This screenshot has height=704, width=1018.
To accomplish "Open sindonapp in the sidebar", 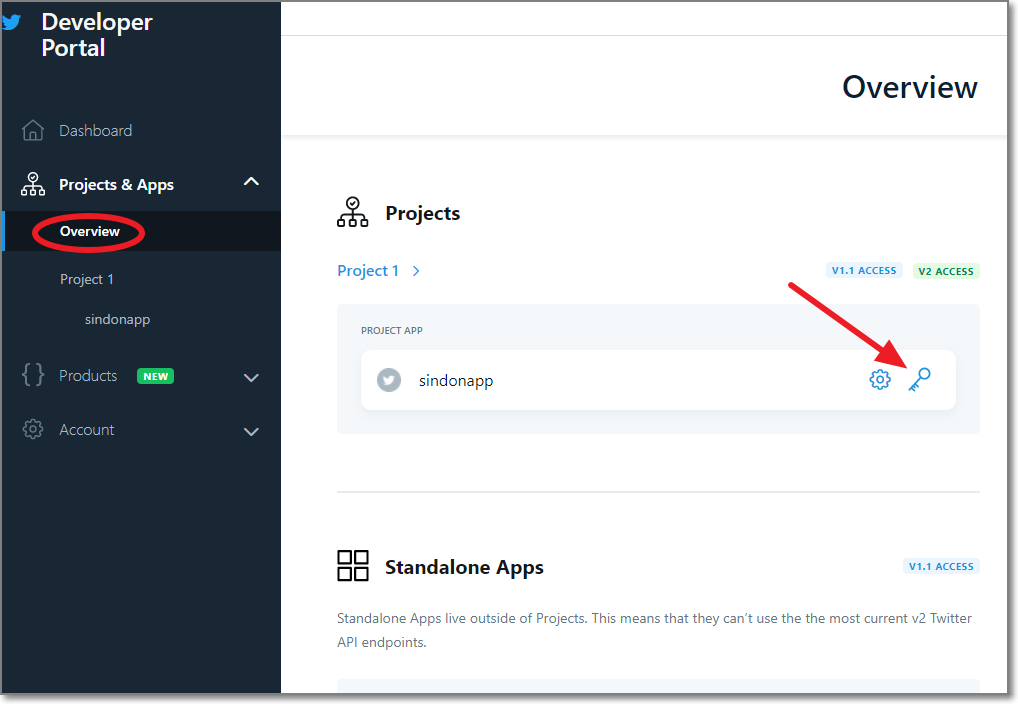I will click(118, 320).
